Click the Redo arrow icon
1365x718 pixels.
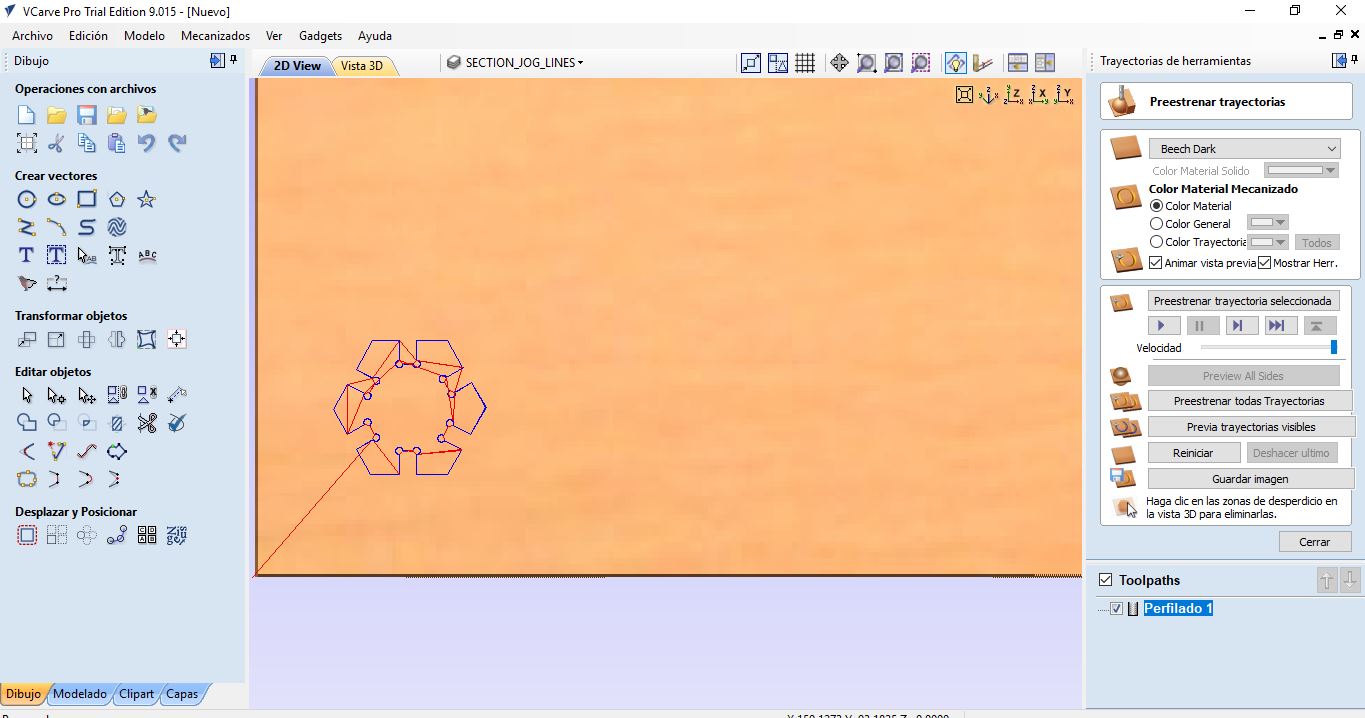177,143
